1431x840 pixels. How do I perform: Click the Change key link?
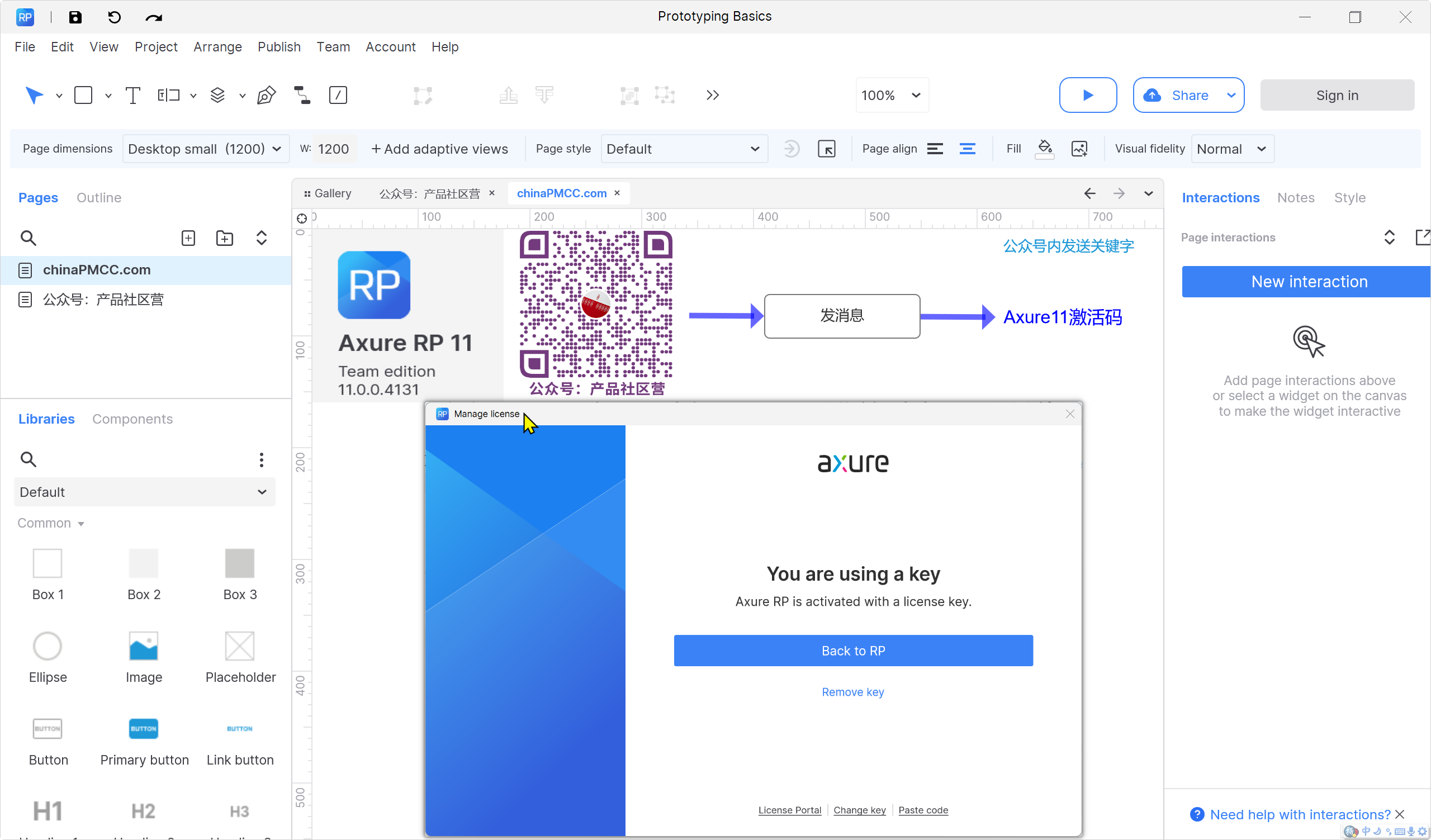pos(859,810)
